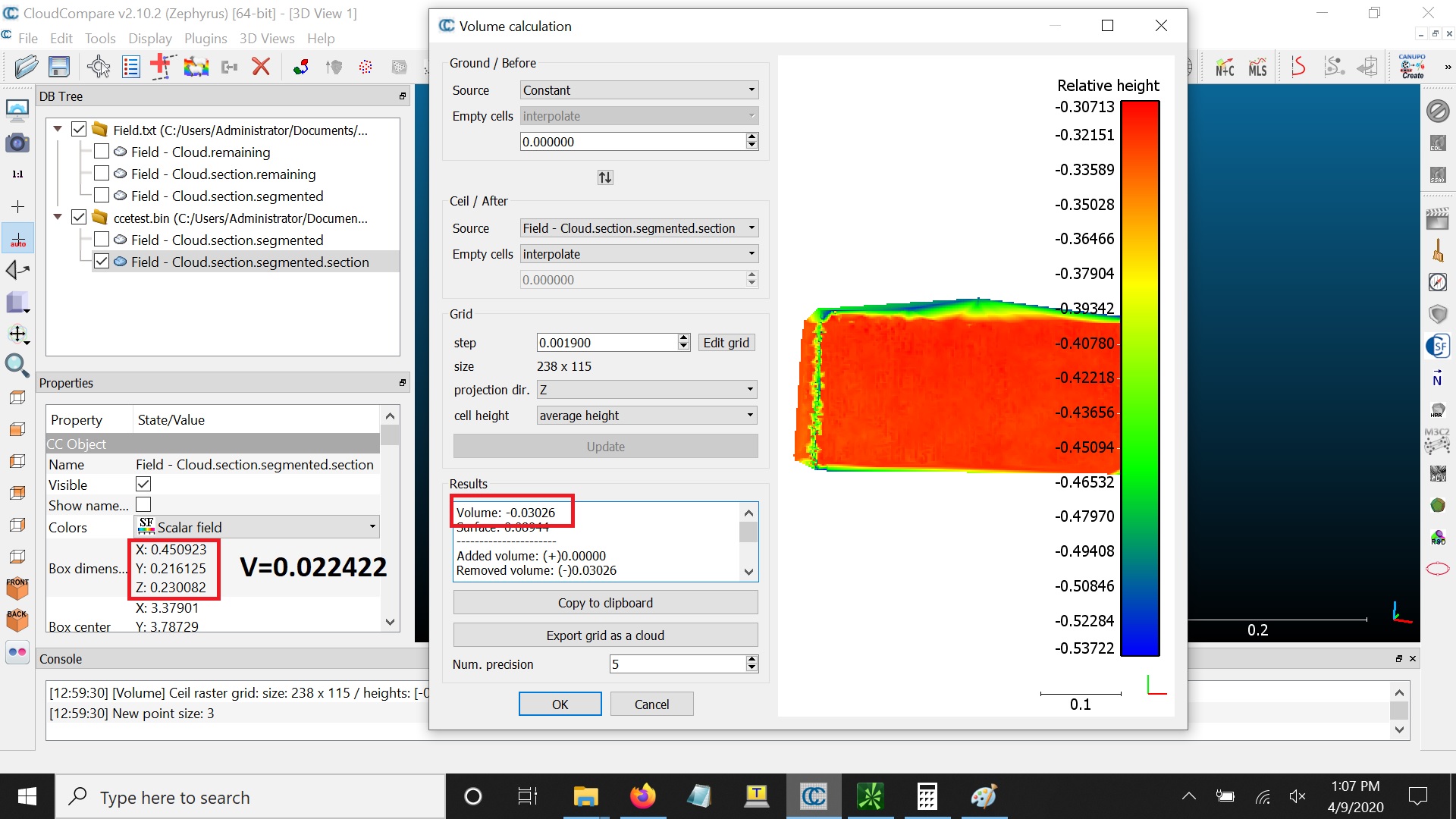This screenshot has height=819, width=1456.
Task: Open the Camera settings icon in left sidebar
Action: point(17,143)
